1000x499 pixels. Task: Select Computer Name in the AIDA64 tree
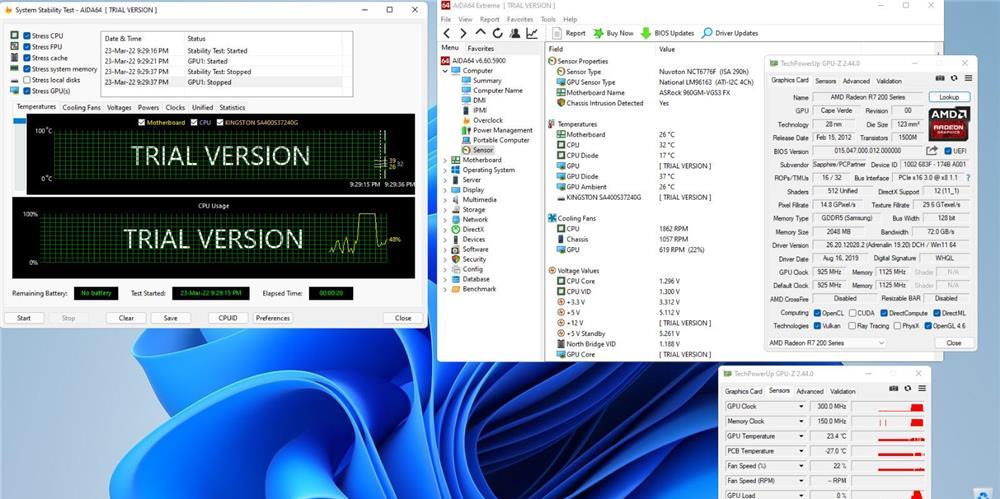point(497,91)
